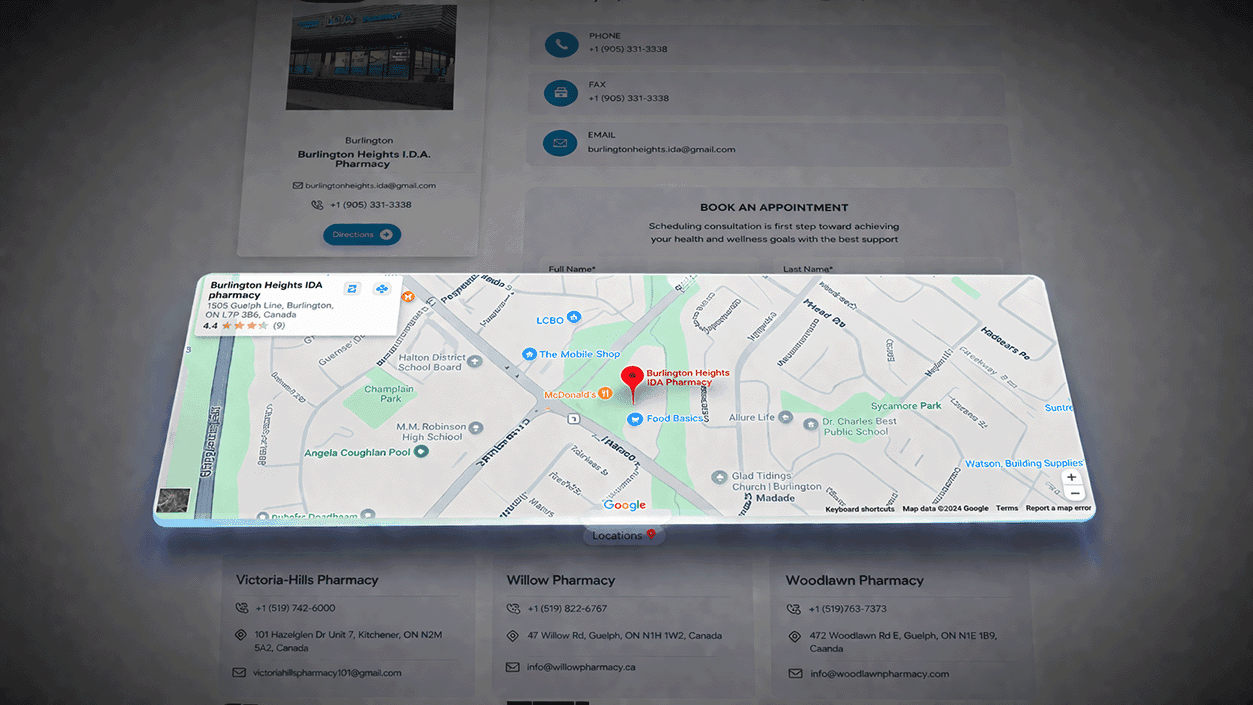
Task: Click the Woodlawn Pharmacy heading
Action: pyautogui.click(x=855, y=580)
